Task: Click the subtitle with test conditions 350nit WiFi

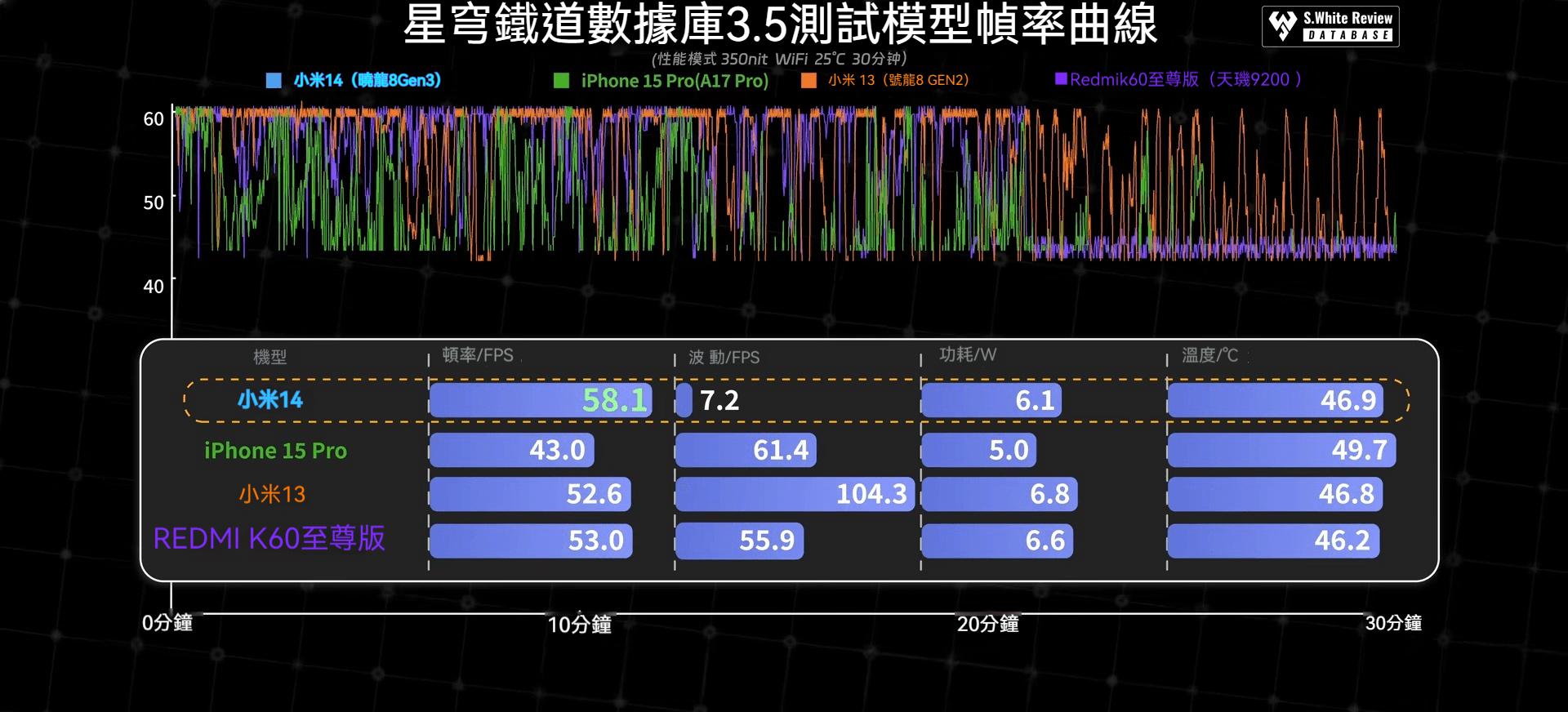Action: point(780,59)
